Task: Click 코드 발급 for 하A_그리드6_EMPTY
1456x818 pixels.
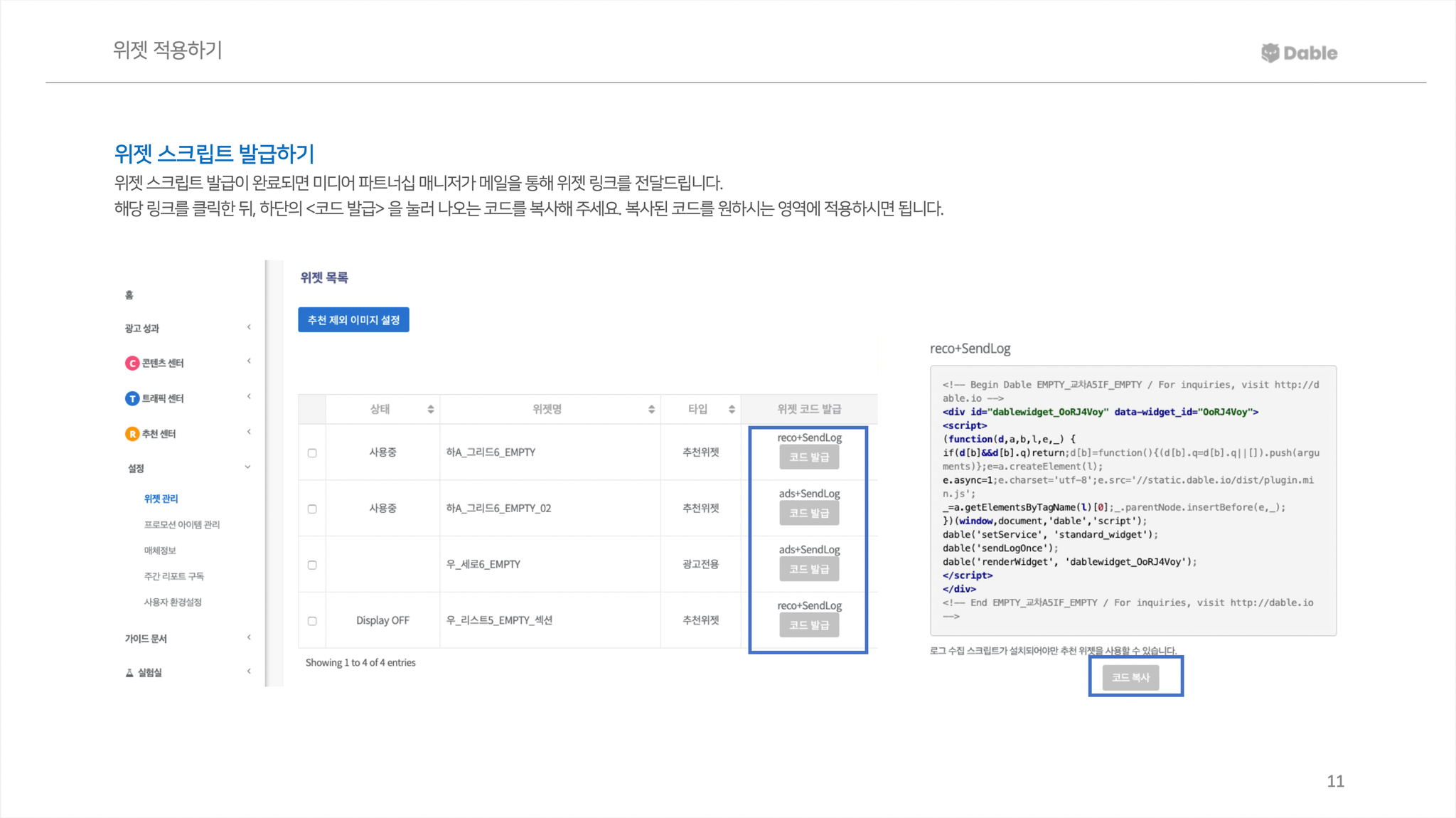Action: (809, 457)
